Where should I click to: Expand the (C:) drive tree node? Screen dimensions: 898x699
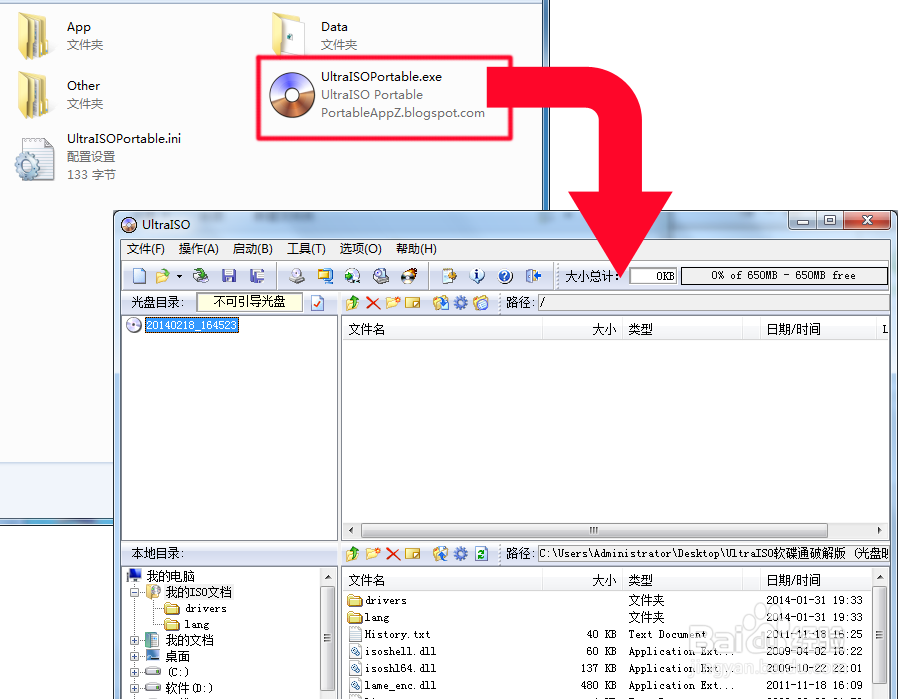(134, 672)
